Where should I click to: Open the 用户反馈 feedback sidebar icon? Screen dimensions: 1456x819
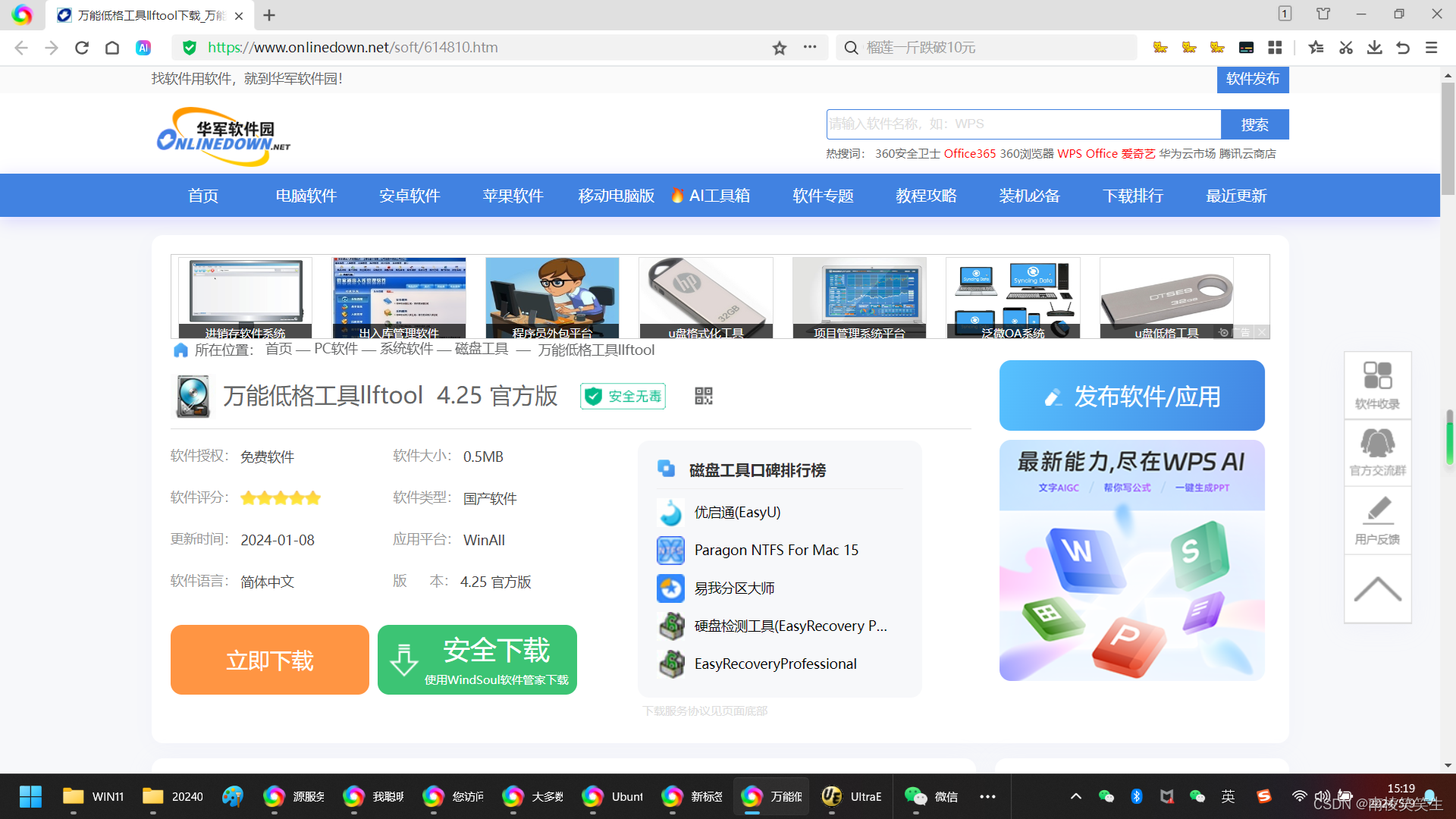coord(1377,520)
